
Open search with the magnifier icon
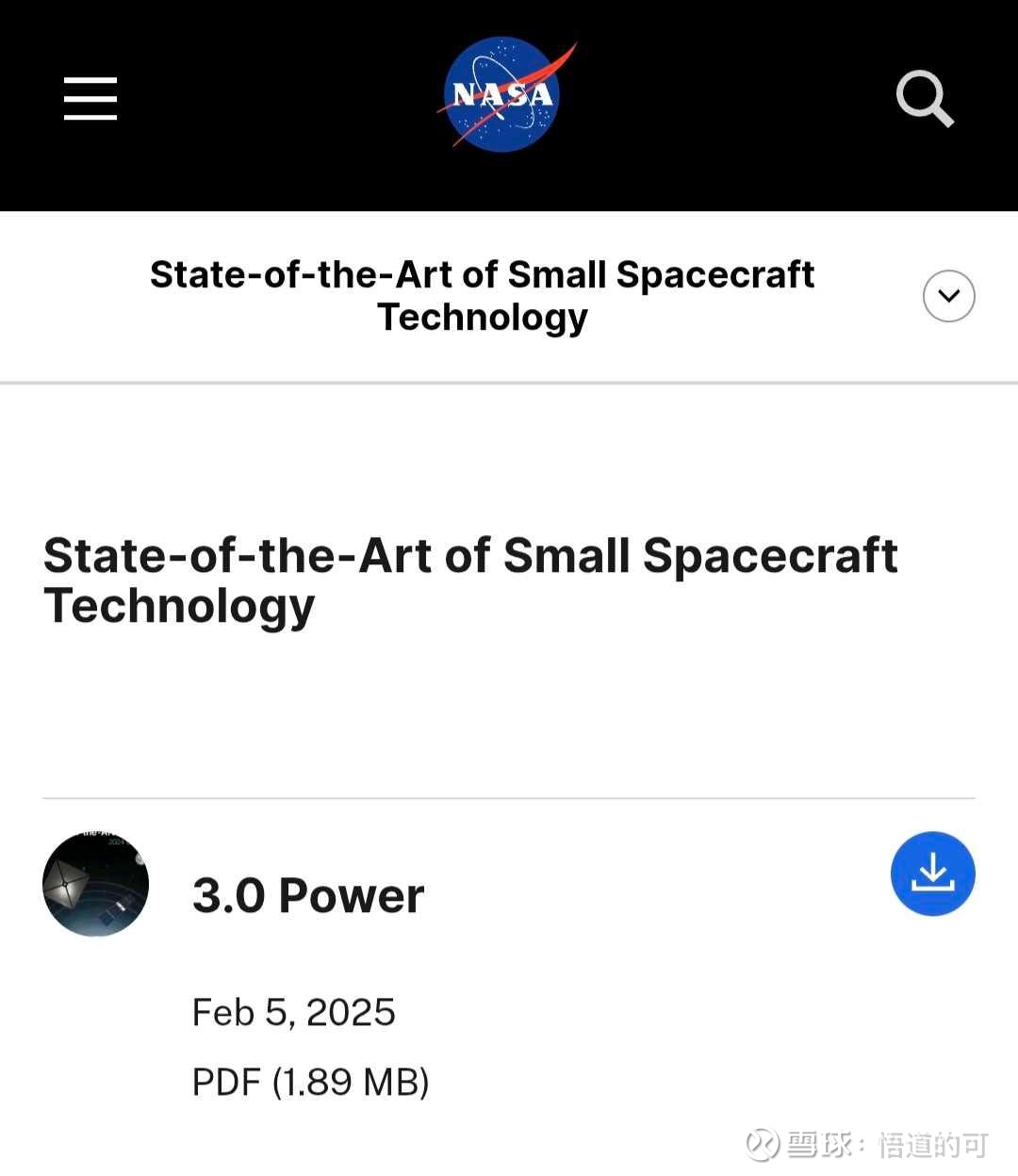(x=924, y=98)
